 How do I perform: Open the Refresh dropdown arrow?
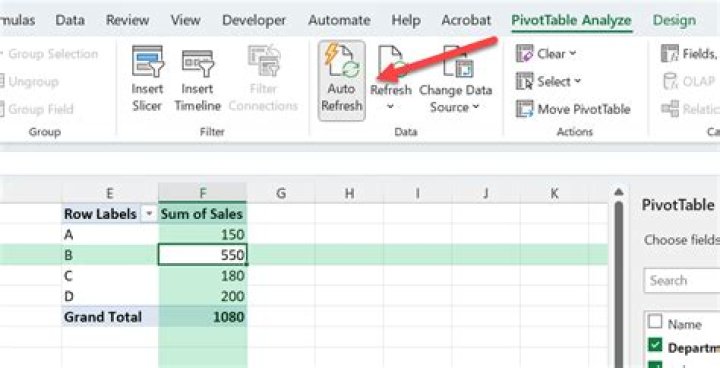pyautogui.click(x=390, y=107)
